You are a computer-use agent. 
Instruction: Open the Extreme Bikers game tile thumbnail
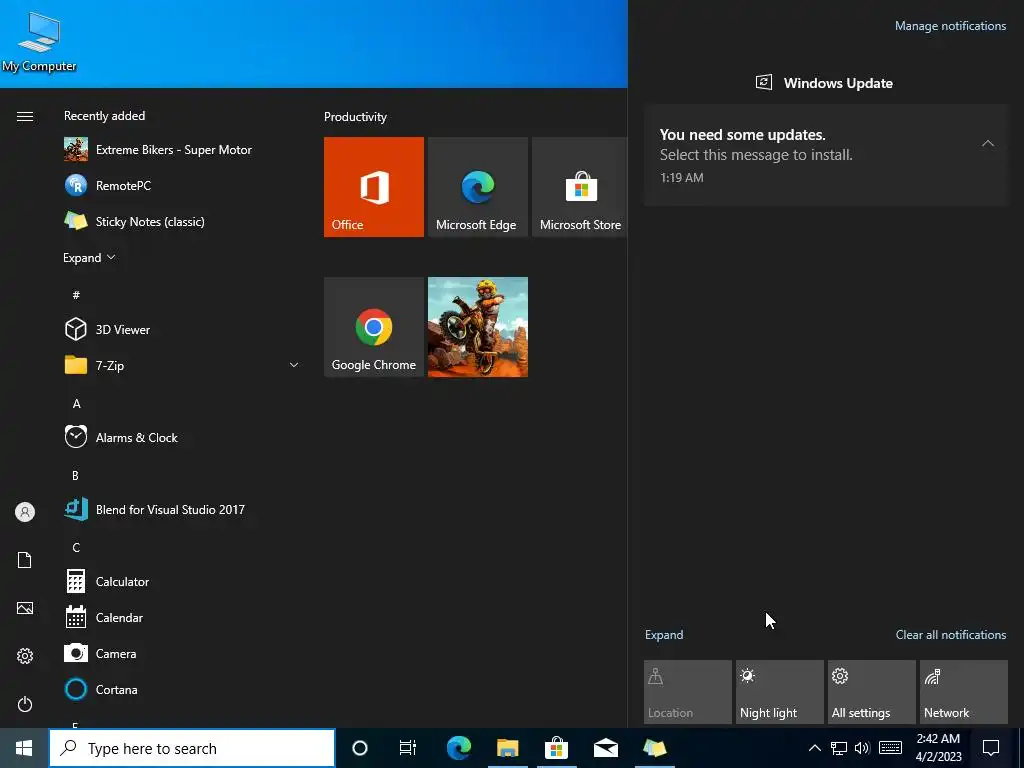[477, 327]
